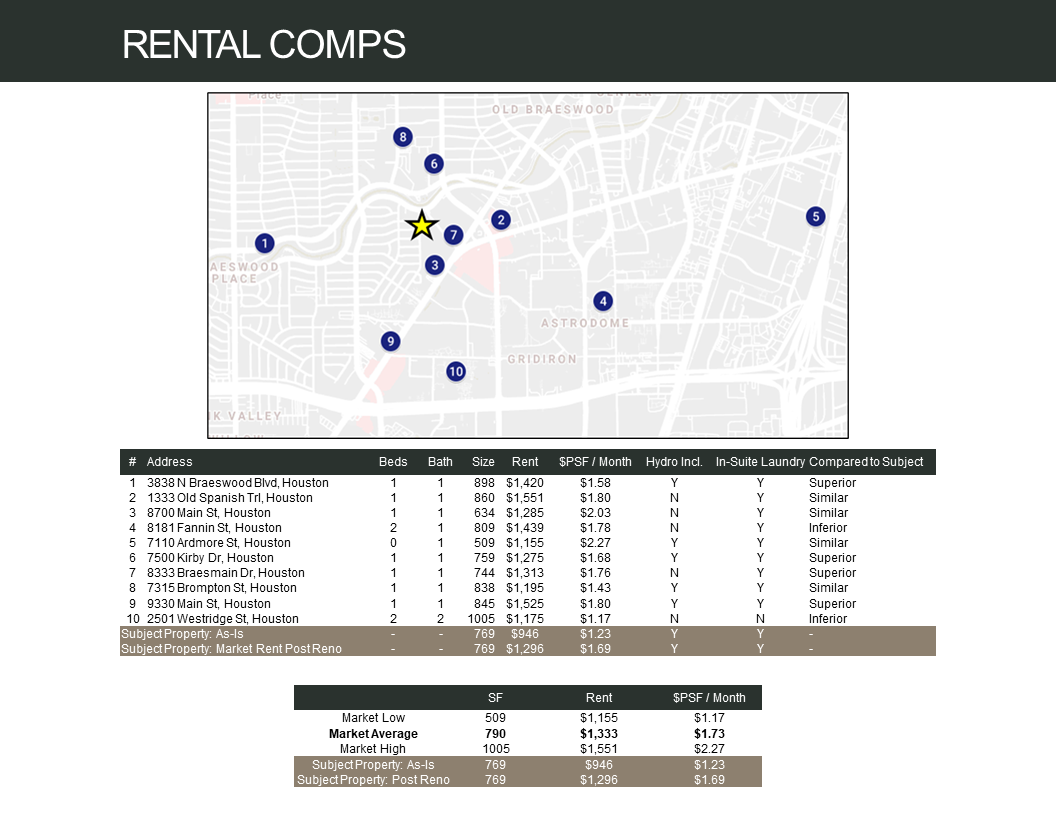The height and width of the screenshot is (816, 1056).
Task: Select map pin number 3
Action: point(434,265)
